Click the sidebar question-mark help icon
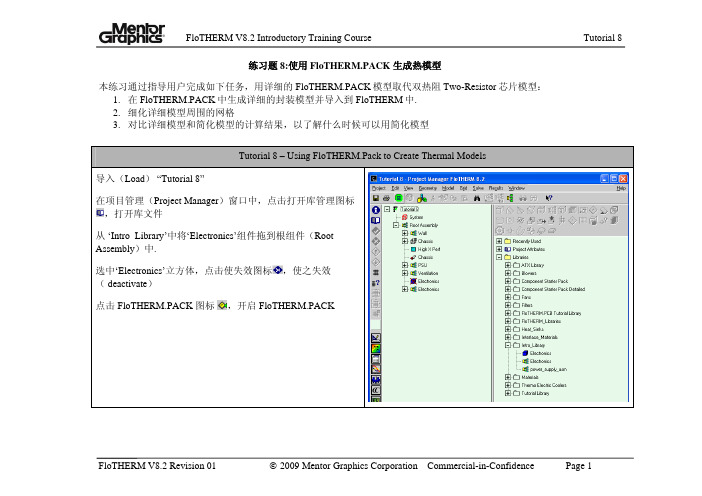Image resolution: width=702 pixels, height=496 pixels. pos(376,283)
